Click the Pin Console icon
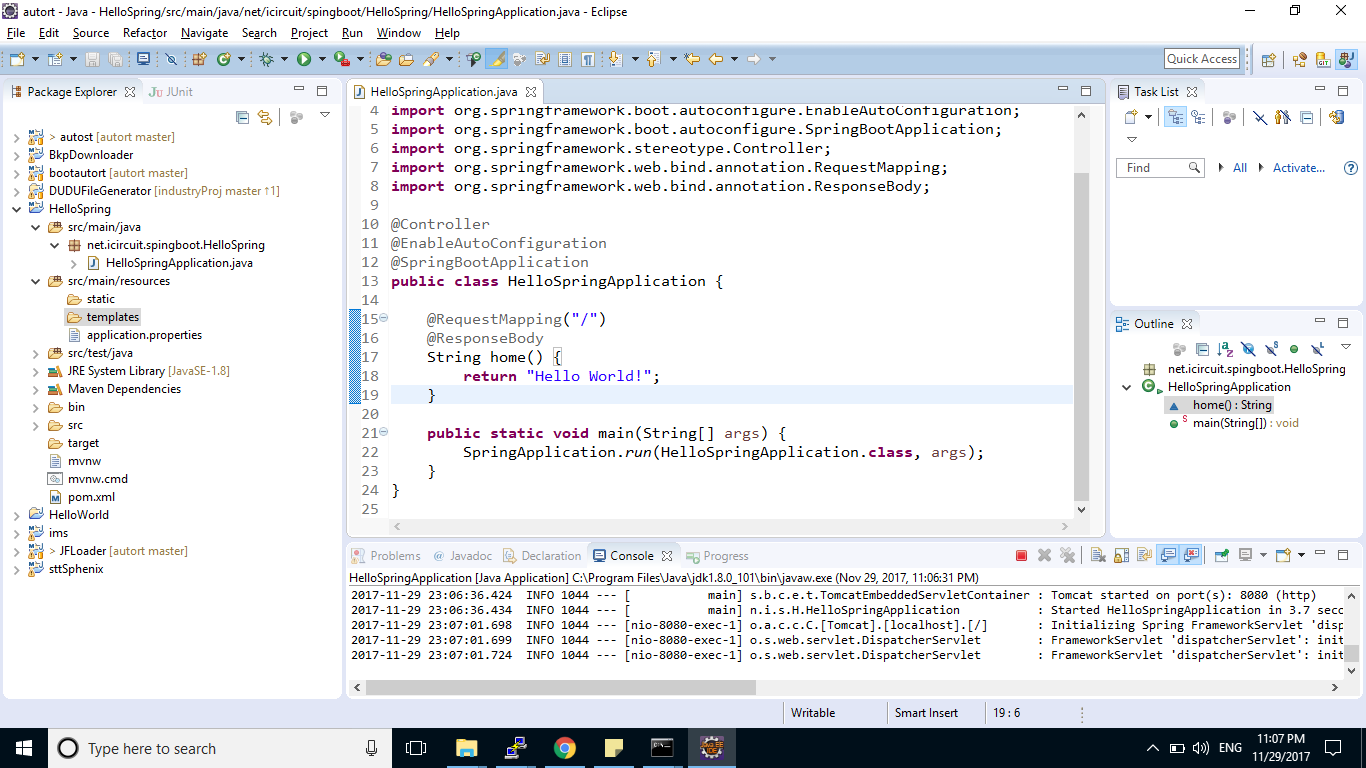Image resolution: width=1366 pixels, height=768 pixels. (1221, 555)
